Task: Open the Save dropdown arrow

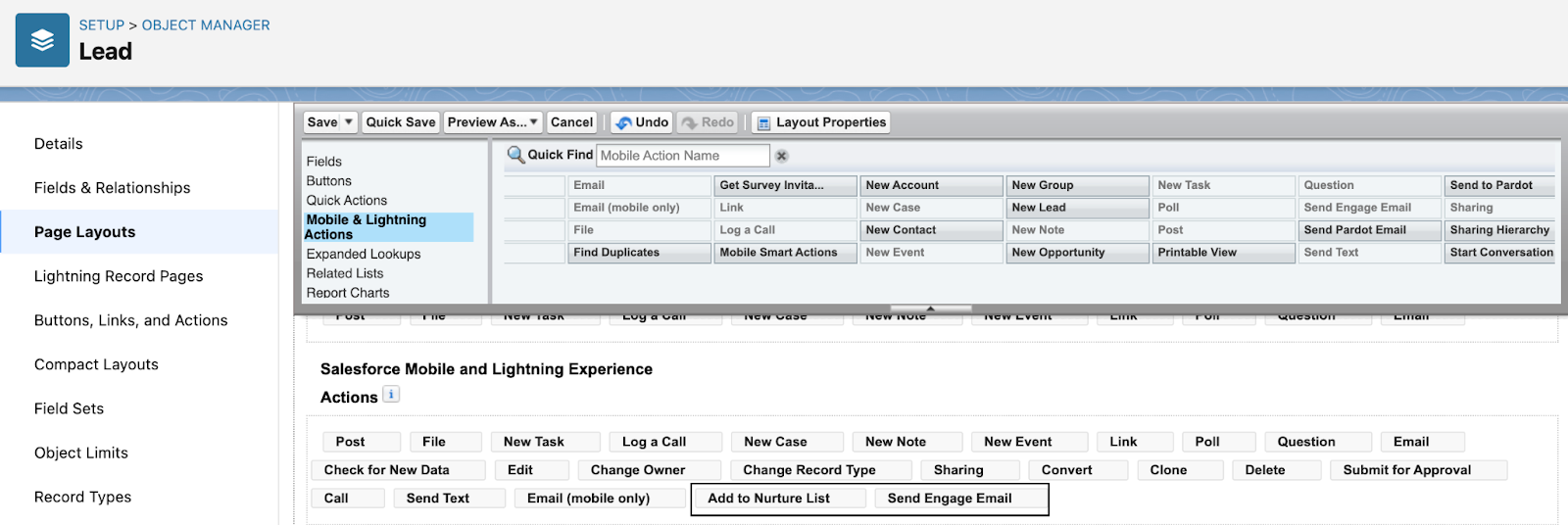Action: click(x=349, y=122)
